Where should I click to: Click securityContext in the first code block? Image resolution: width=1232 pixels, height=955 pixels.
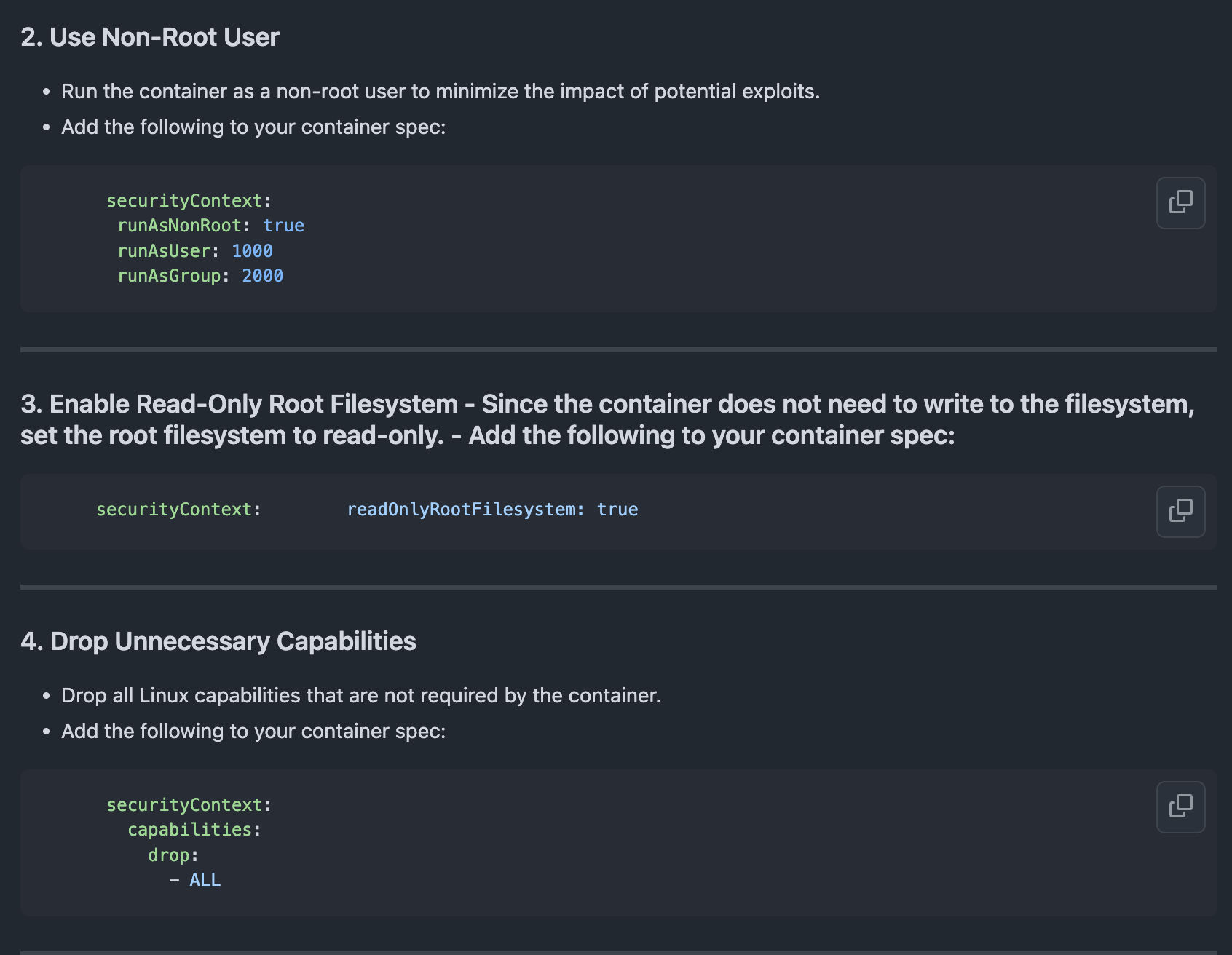[184, 201]
